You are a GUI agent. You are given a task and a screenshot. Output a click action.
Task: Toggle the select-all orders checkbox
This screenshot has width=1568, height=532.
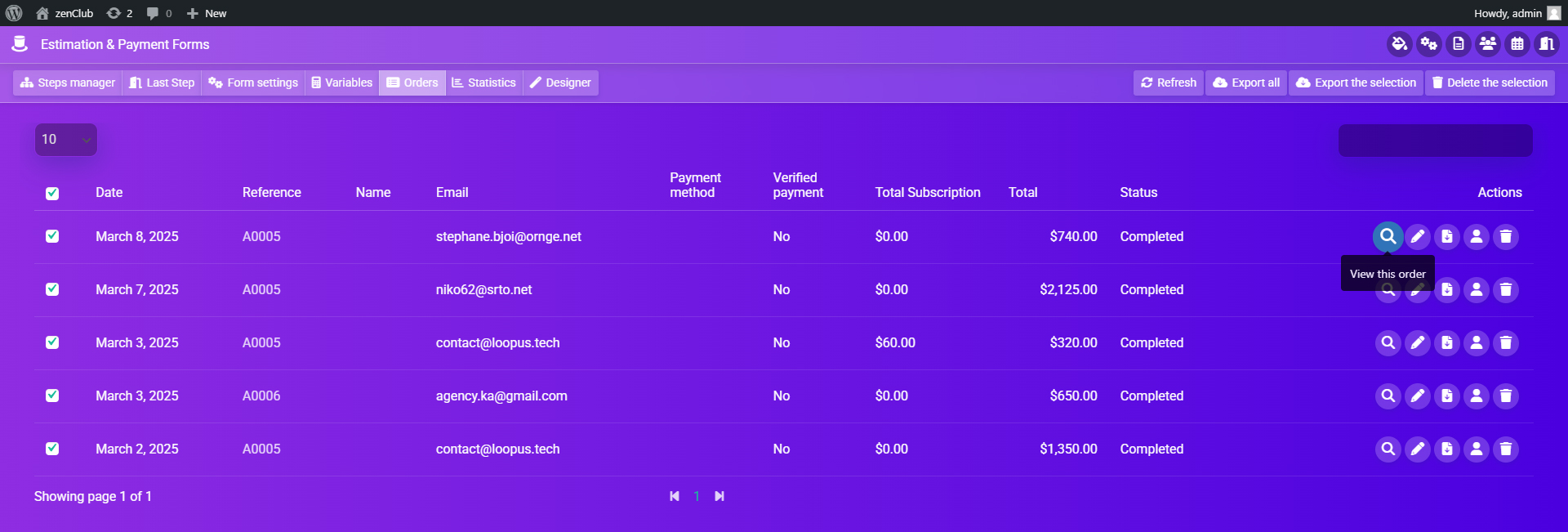(x=52, y=194)
